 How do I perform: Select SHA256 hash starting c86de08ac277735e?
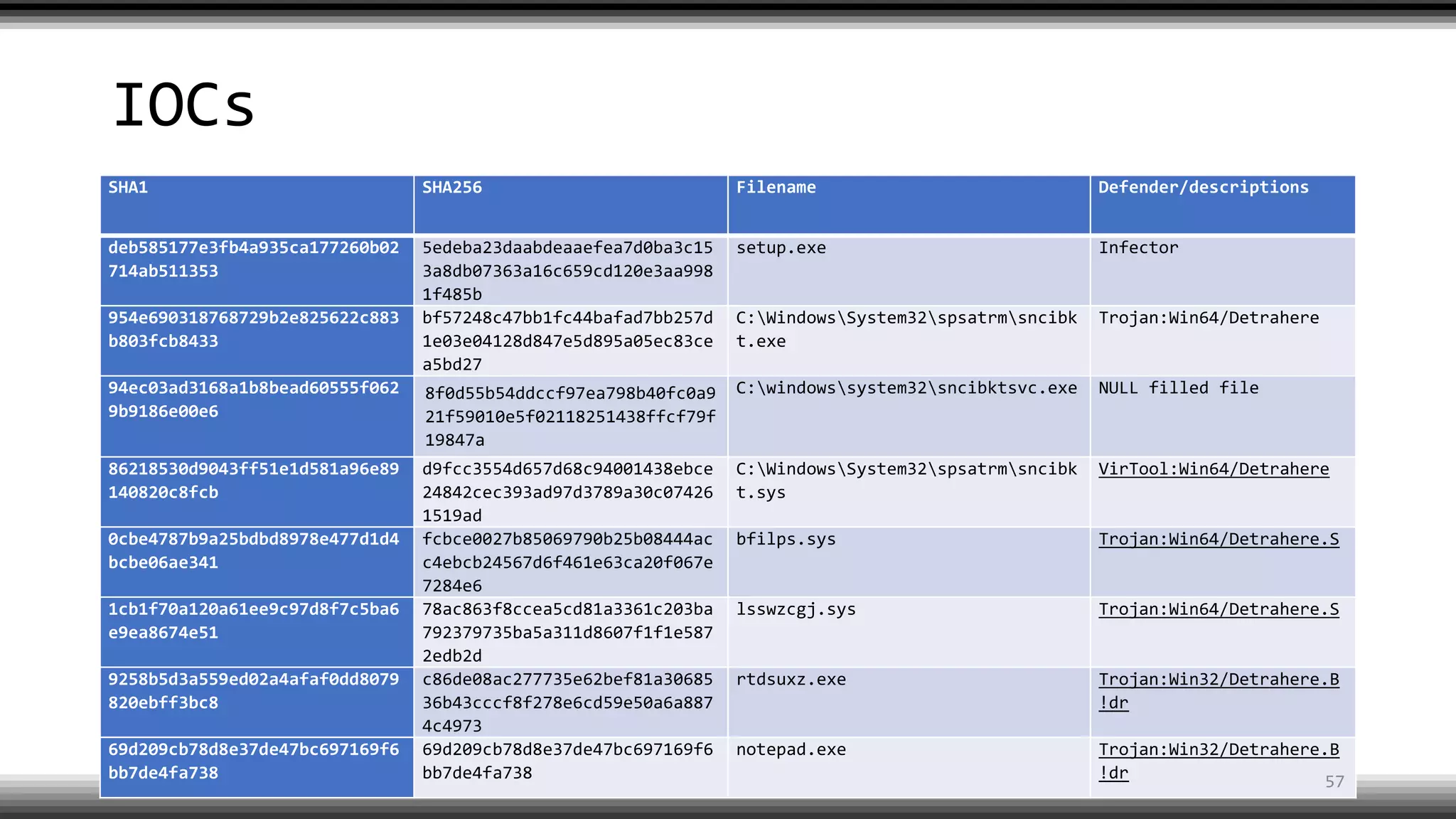[567, 702]
